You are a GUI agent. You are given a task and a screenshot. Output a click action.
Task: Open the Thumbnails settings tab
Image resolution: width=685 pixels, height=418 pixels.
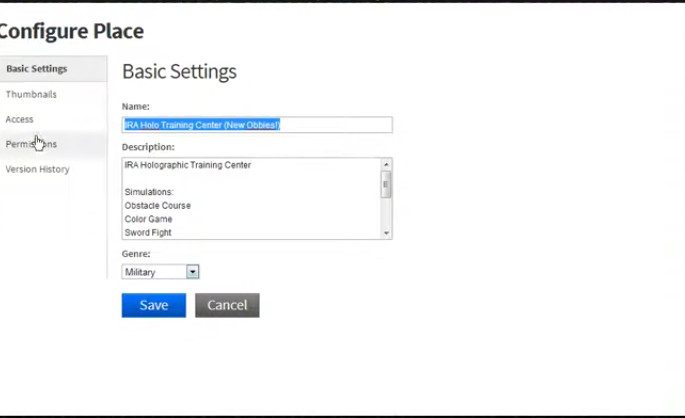31,94
